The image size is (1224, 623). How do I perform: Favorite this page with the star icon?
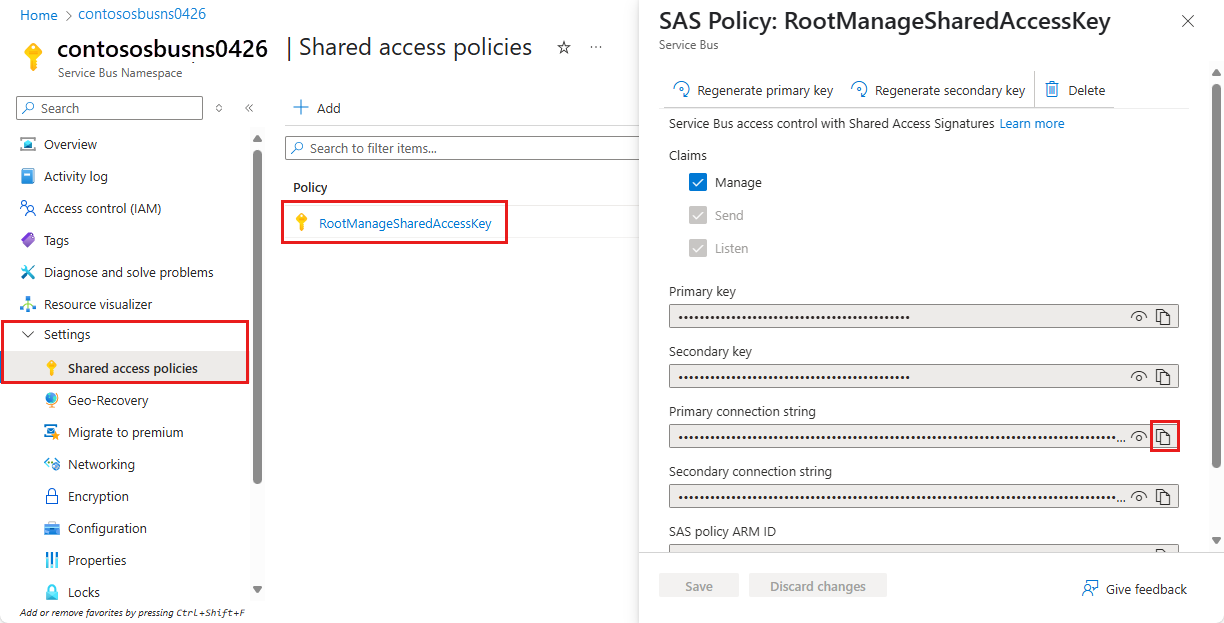564,47
